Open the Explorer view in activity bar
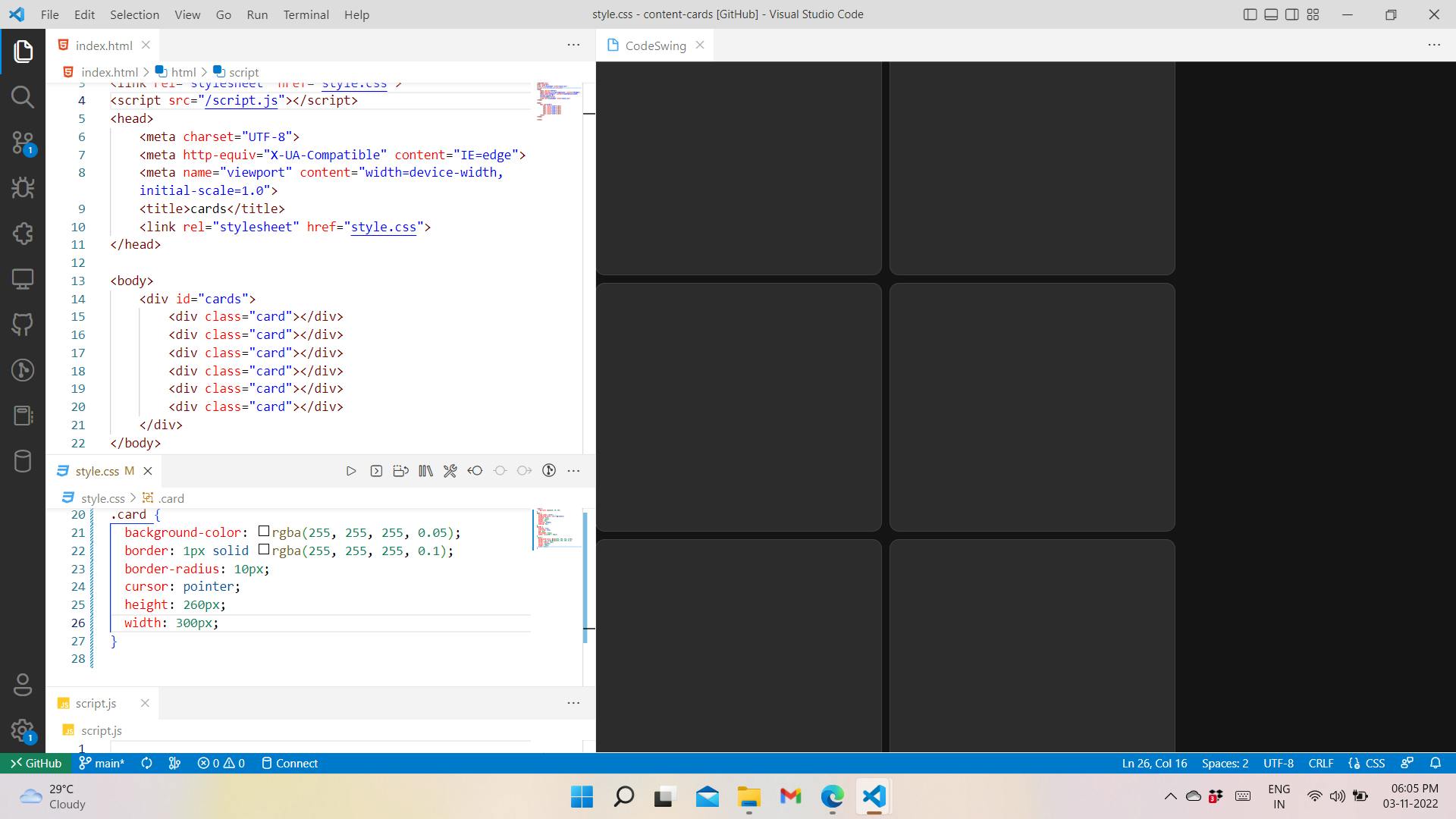1456x819 pixels. pyautogui.click(x=23, y=52)
